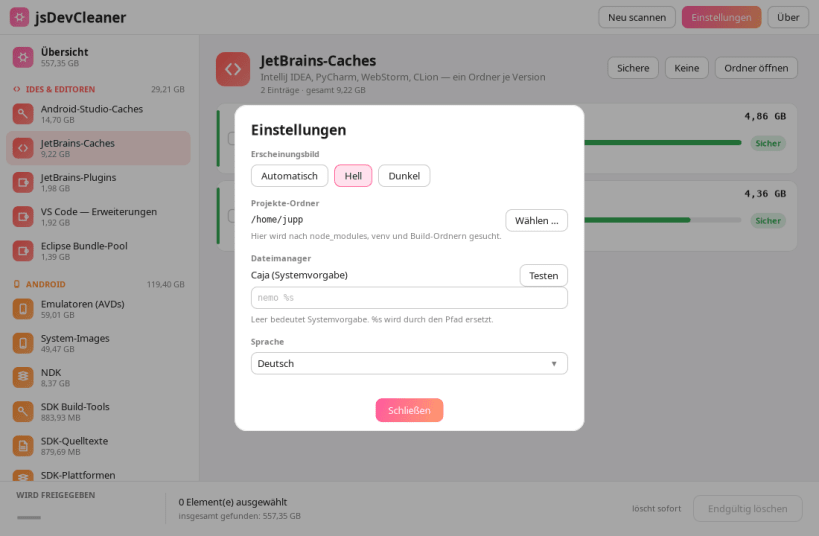Open the Sprache dropdown showing Deutsch
This screenshot has height=536, width=819.
pos(409,364)
